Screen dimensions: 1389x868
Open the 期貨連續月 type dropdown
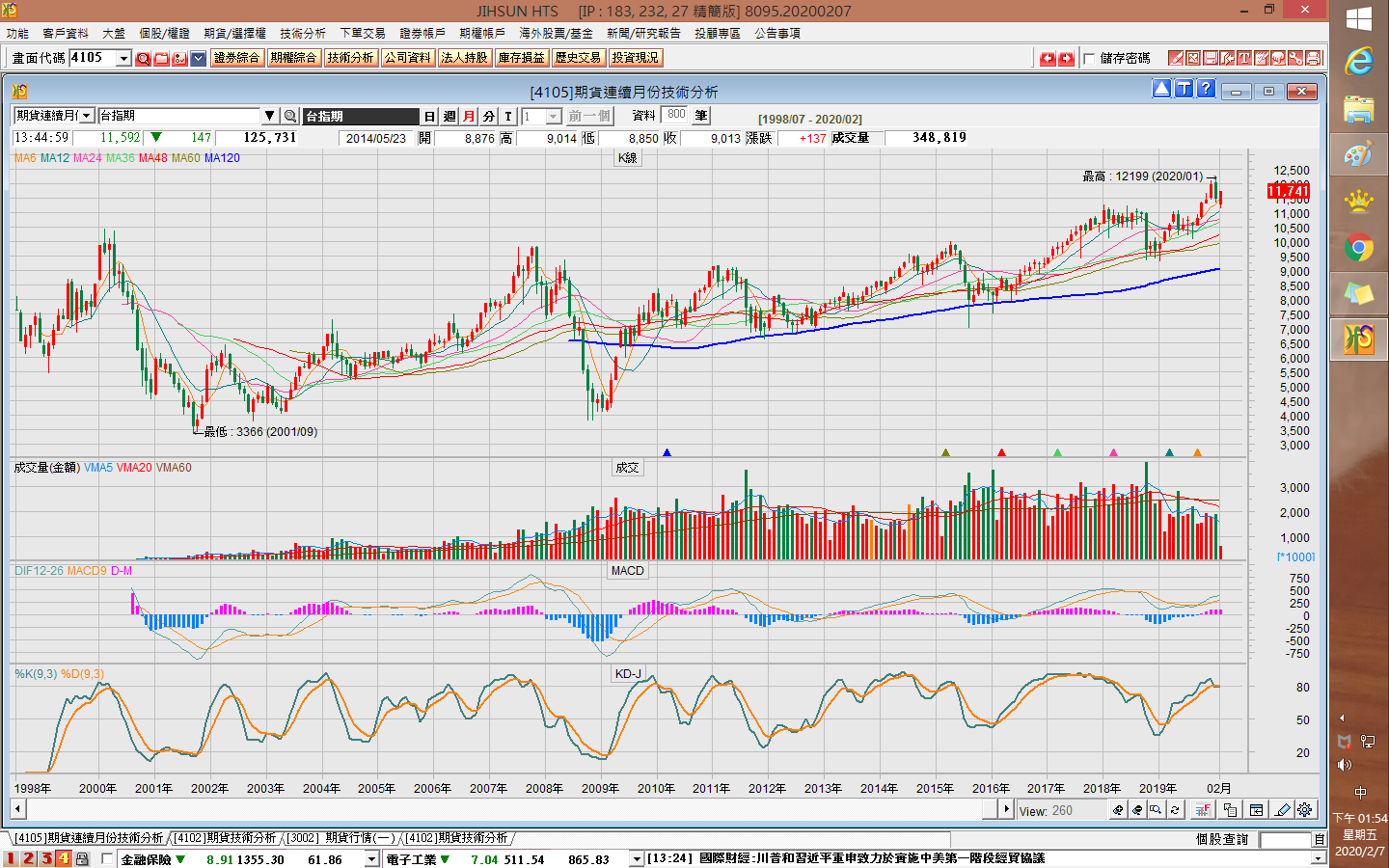coord(86,116)
